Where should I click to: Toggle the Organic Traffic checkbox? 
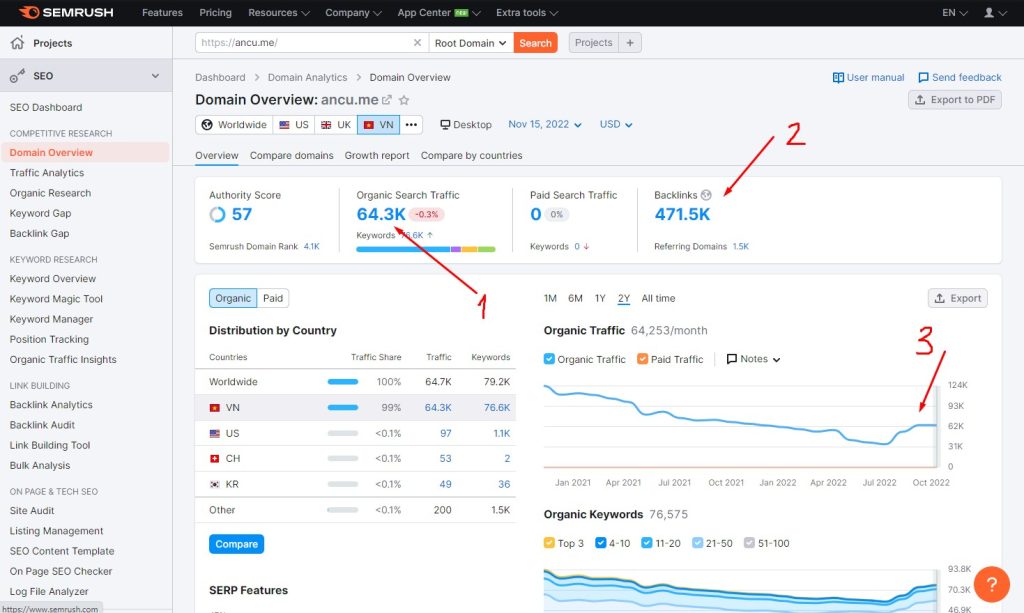[549, 358]
